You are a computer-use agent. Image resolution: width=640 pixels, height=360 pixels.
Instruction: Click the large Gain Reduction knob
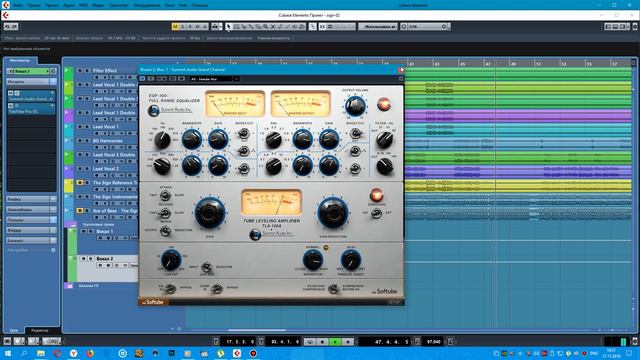point(333,213)
